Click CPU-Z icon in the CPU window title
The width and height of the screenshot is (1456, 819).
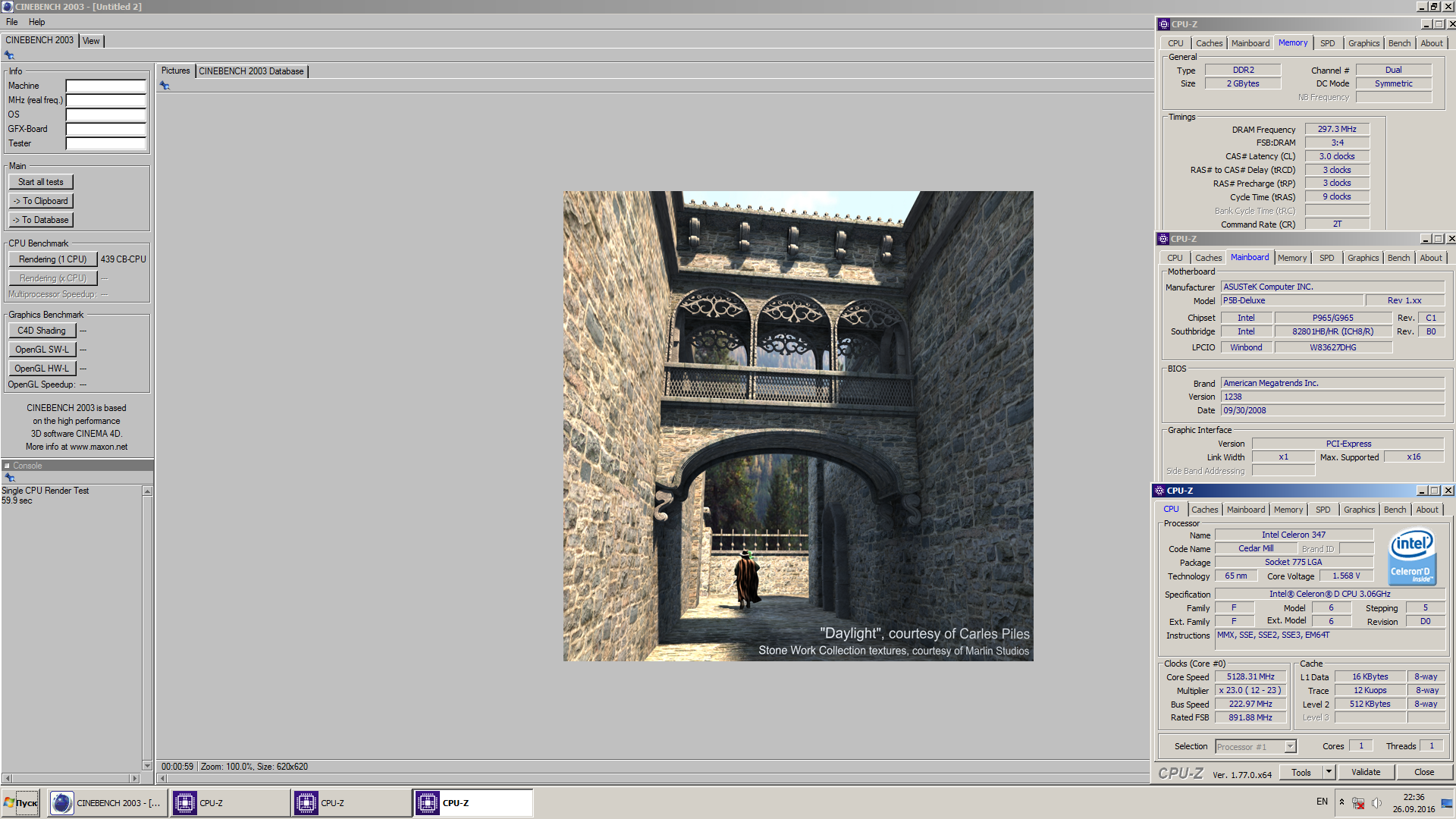(x=1159, y=491)
